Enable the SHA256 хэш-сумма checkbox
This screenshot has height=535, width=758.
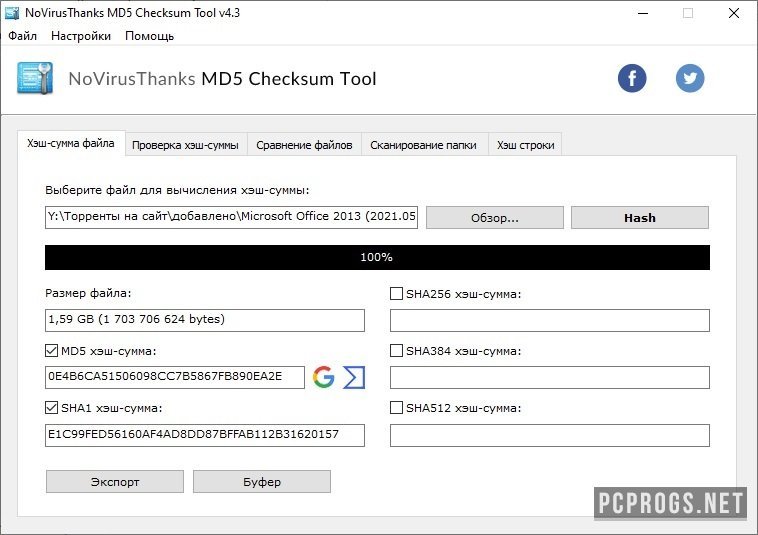[396, 294]
